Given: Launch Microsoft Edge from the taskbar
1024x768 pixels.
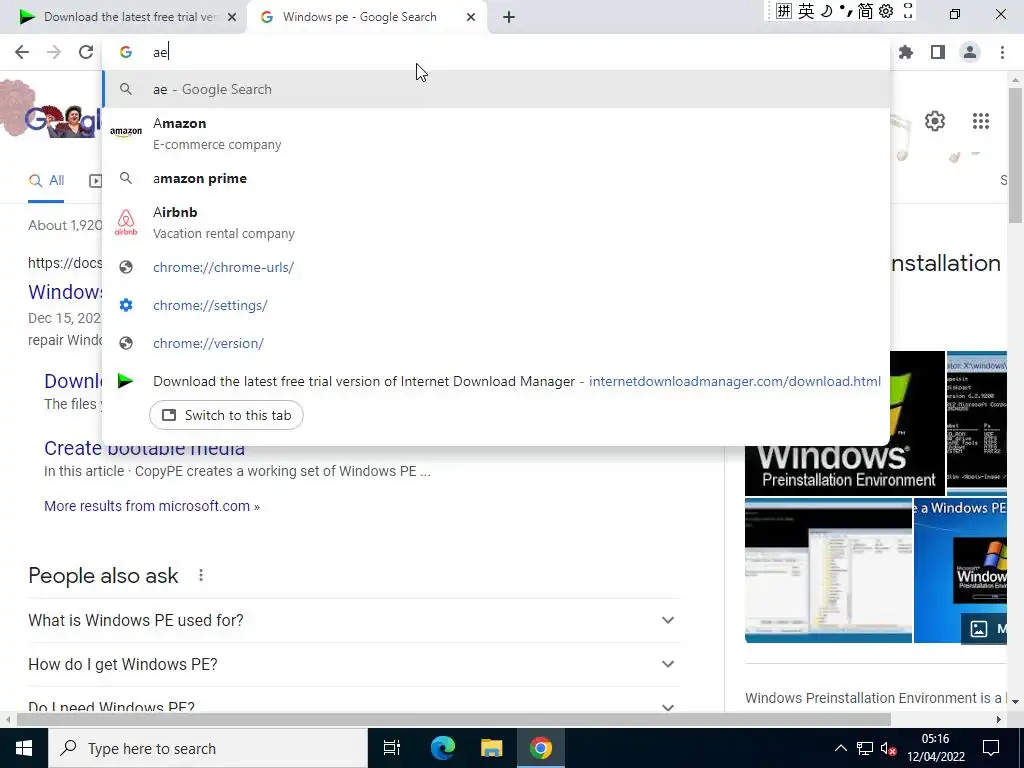Looking at the screenshot, I should tap(442, 748).
